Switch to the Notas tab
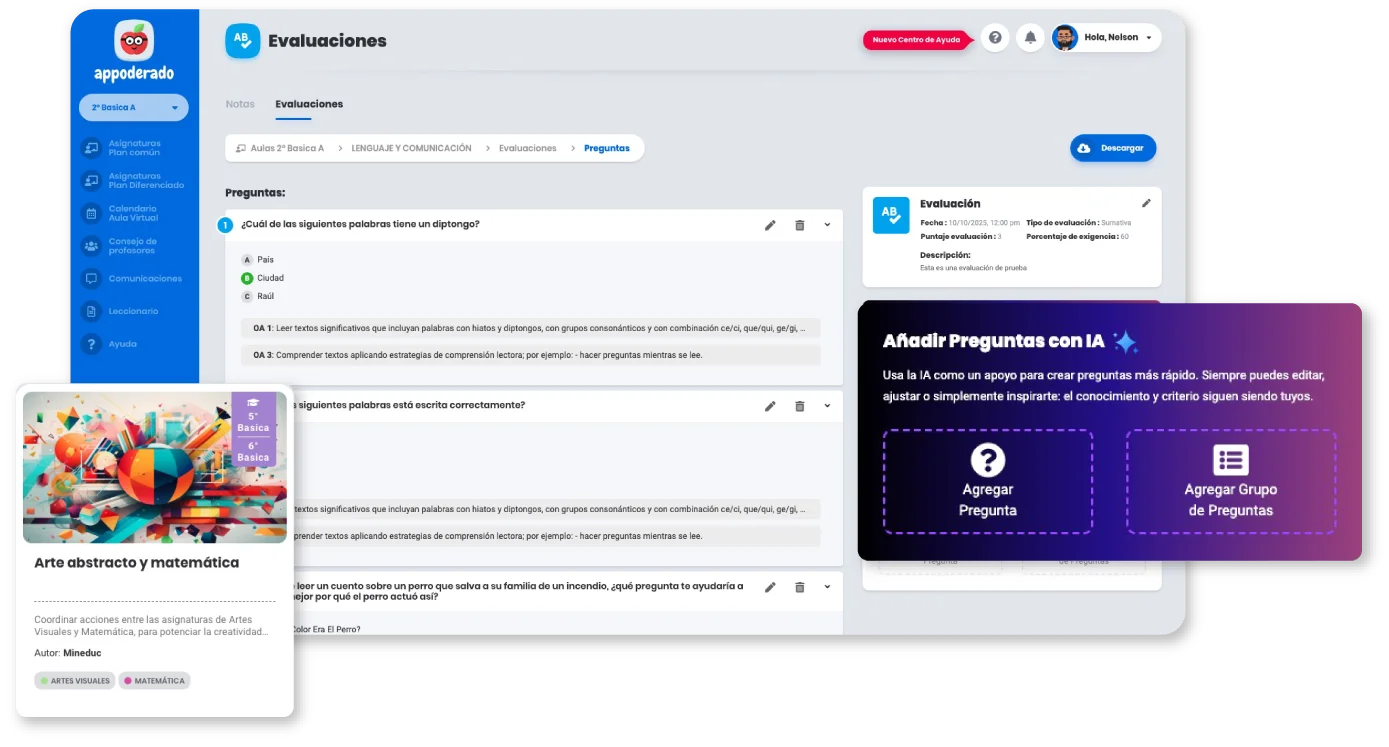The image size is (1389, 747). tap(240, 103)
